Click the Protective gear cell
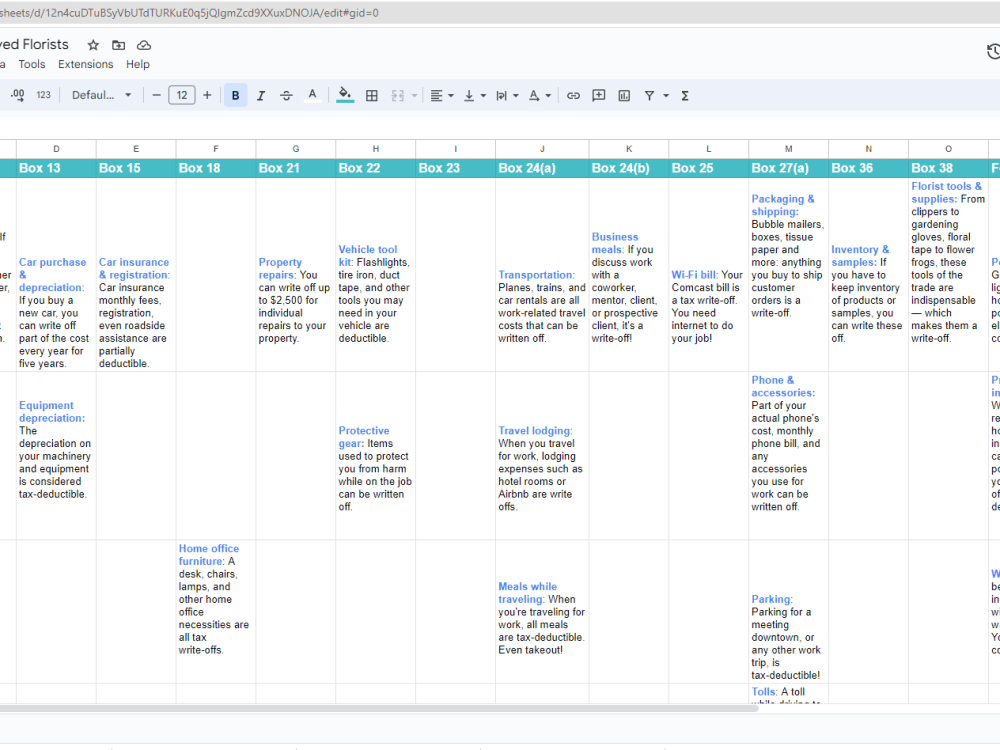1000x750 pixels. click(x=376, y=456)
